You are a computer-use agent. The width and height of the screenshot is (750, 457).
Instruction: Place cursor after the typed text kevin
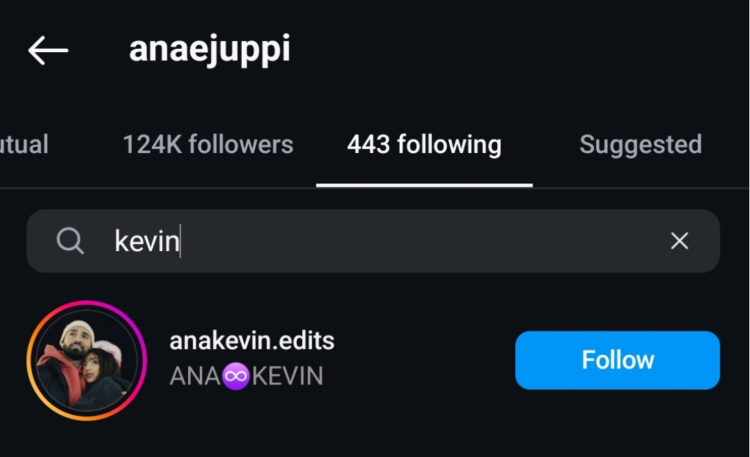click(181, 241)
